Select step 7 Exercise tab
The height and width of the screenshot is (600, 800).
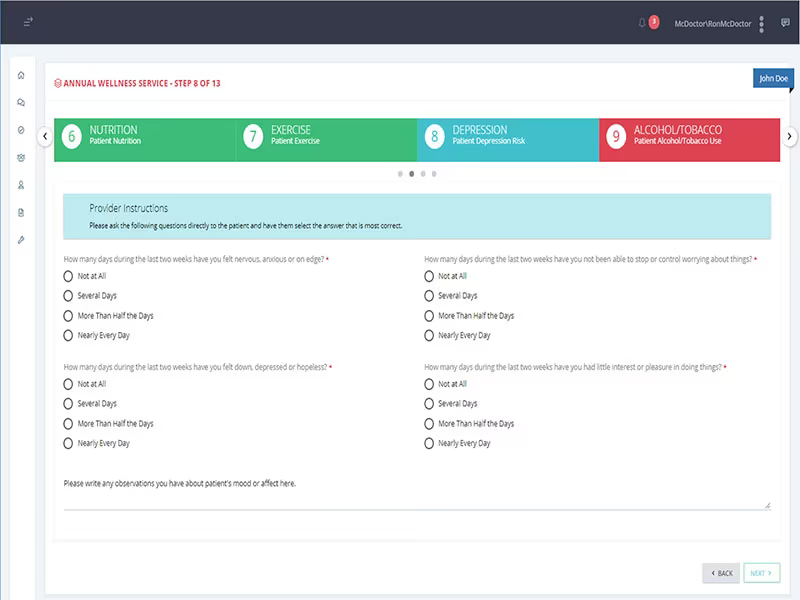[327, 140]
